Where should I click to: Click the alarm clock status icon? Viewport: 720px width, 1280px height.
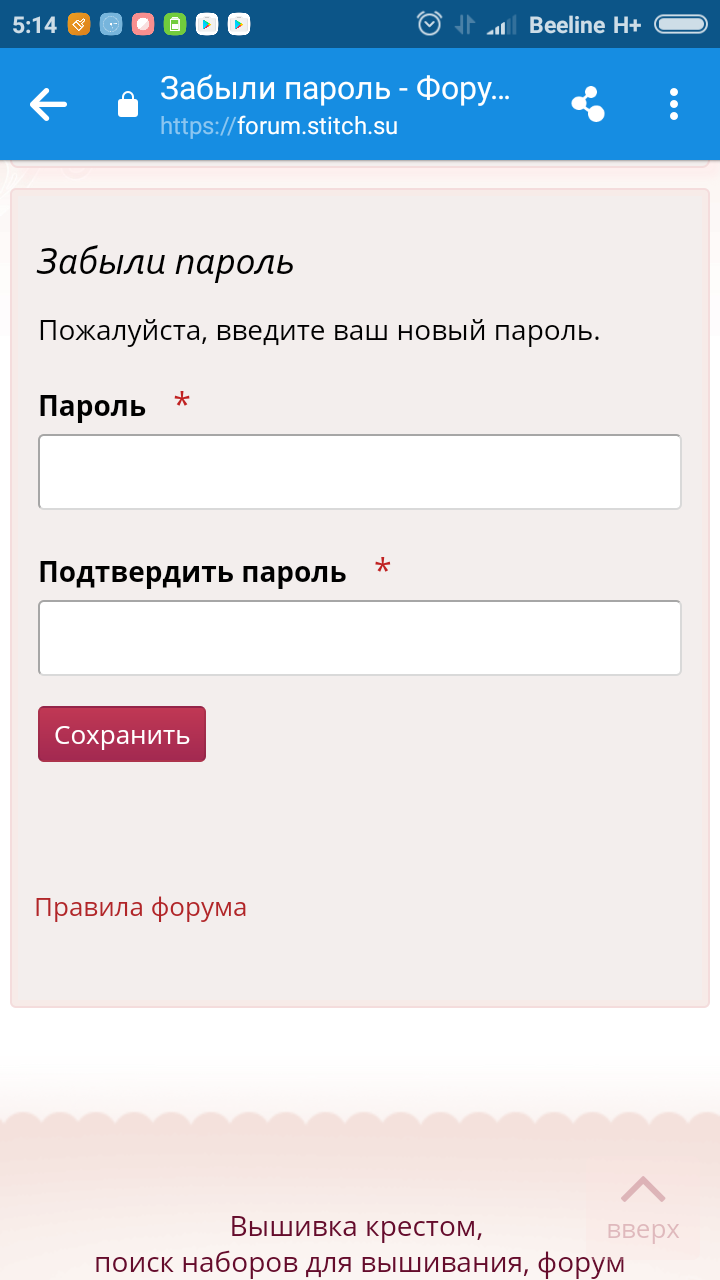click(429, 24)
